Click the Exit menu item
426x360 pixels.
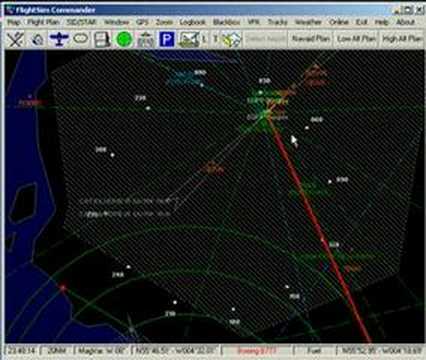pyautogui.click(x=362, y=22)
